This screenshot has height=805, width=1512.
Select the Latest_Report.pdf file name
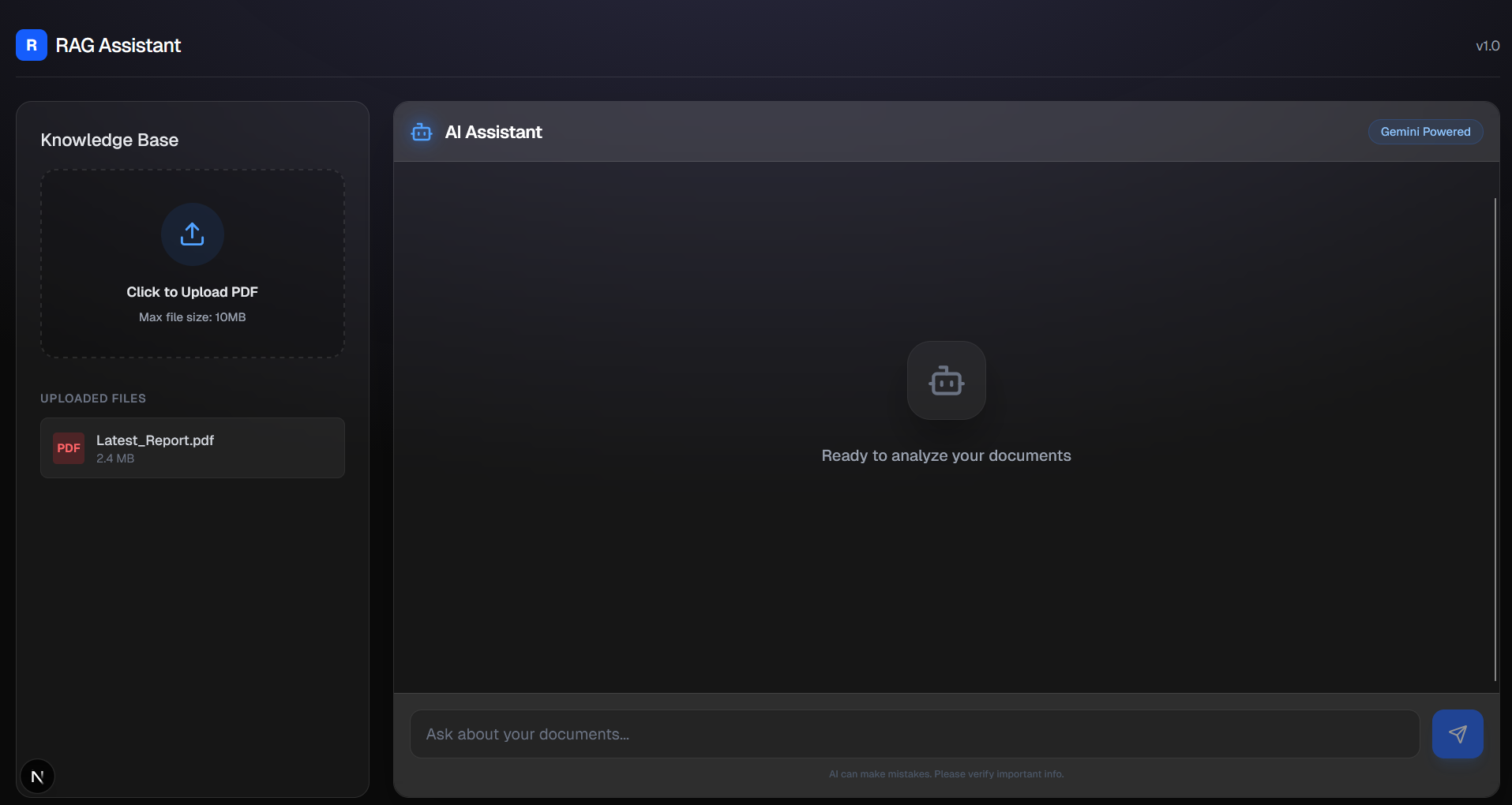point(155,440)
